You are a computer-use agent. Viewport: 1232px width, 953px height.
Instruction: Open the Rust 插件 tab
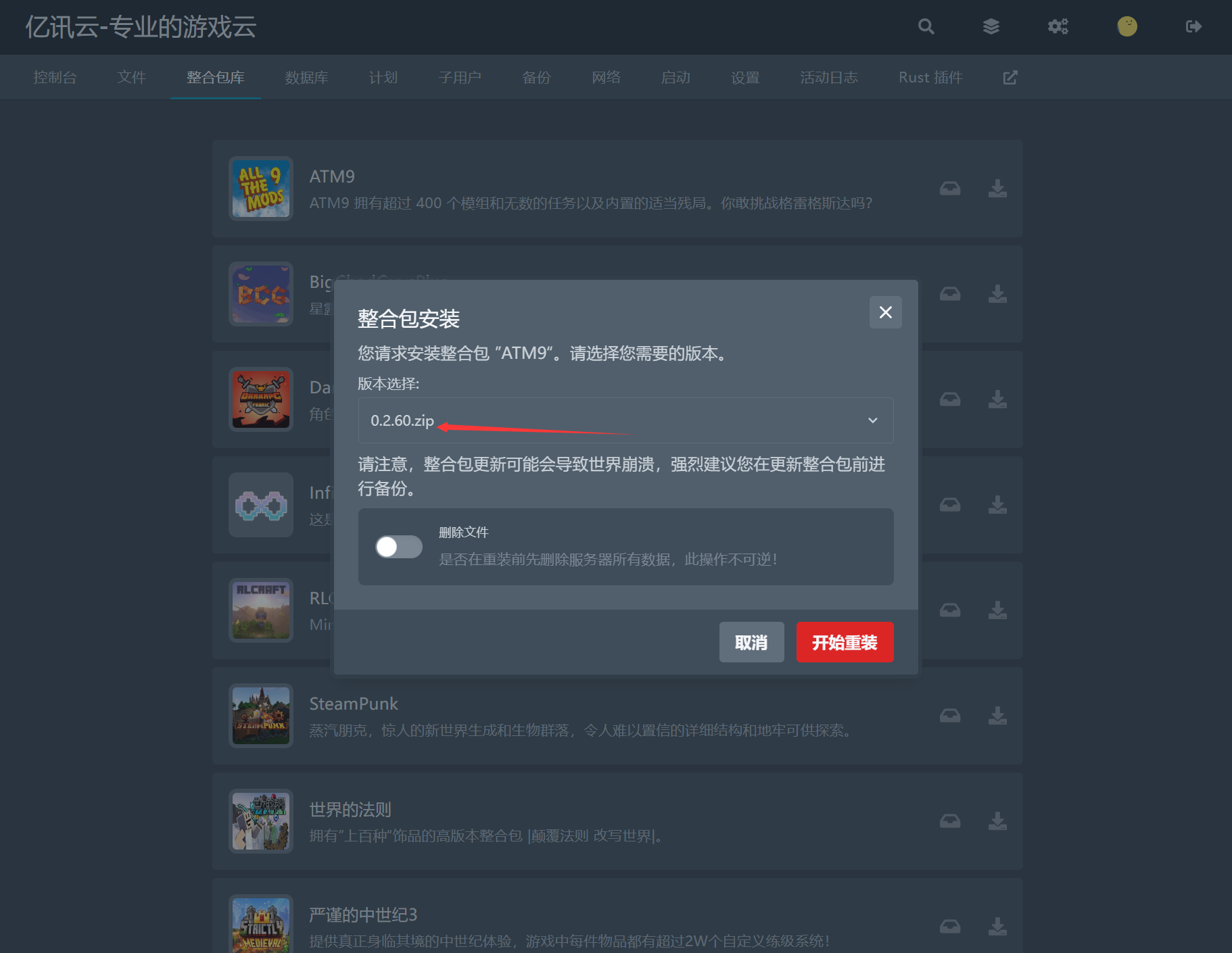(930, 78)
